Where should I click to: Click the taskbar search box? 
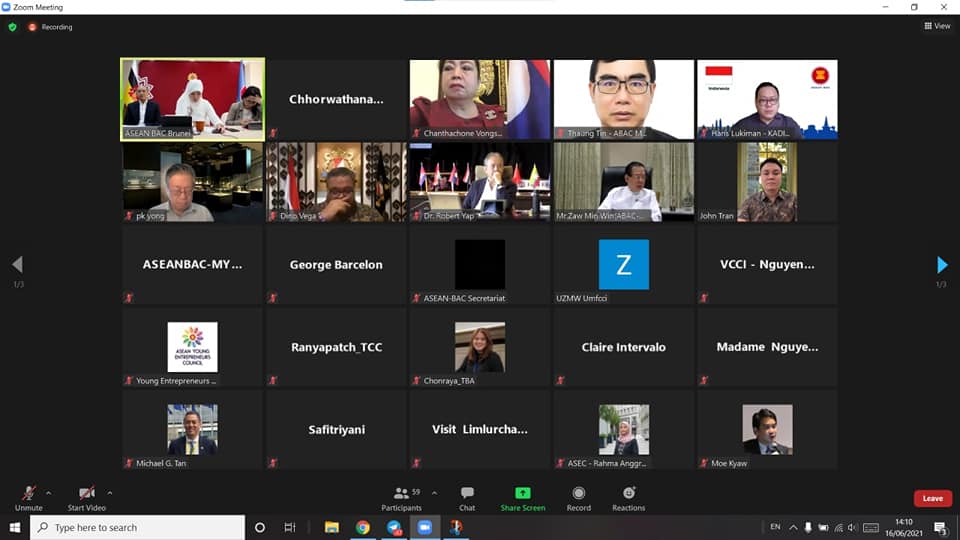point(137,527)
